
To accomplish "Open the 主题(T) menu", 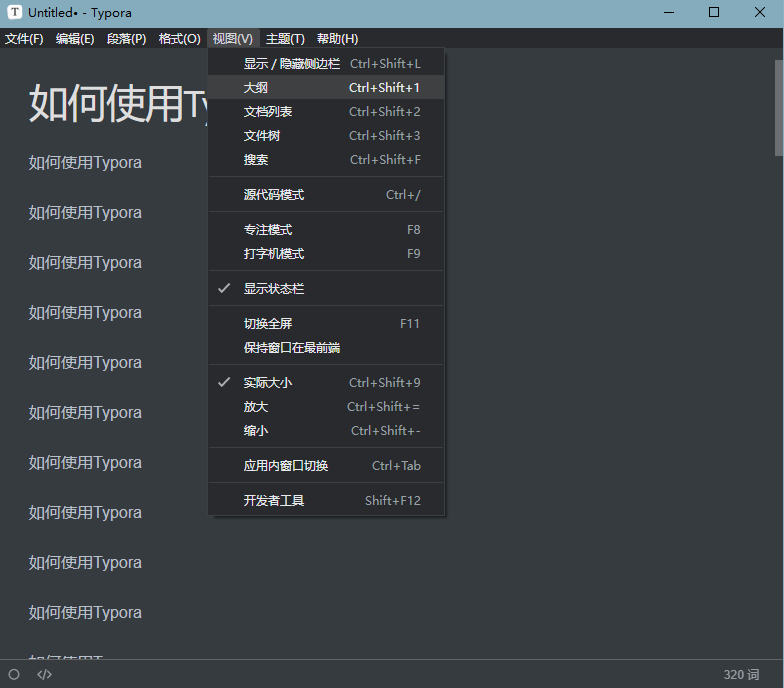I will click(x=285, y=38).
